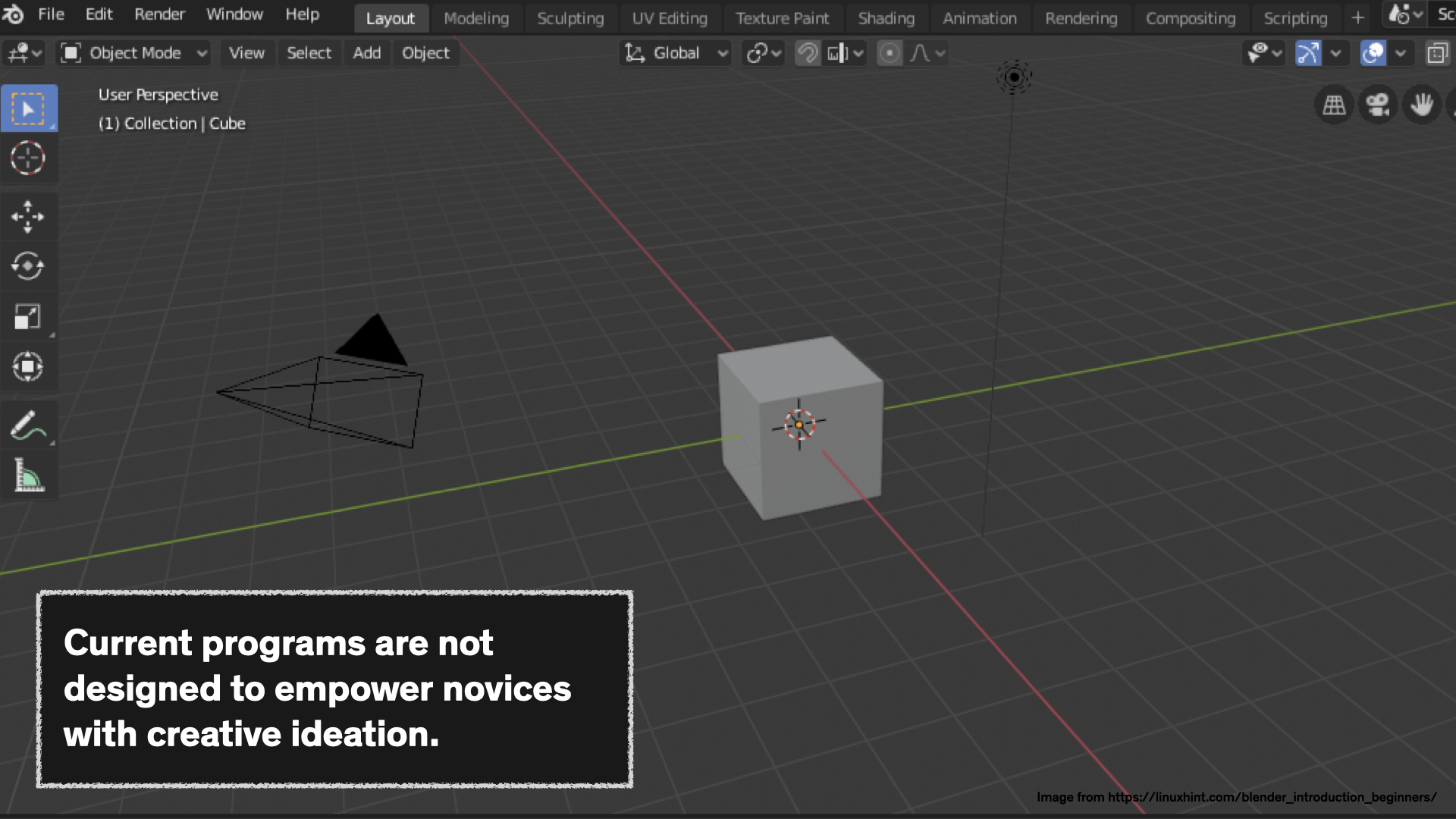Toggle proportional editing checkbox
1456x819 pixels.
[x=887, y=53]
